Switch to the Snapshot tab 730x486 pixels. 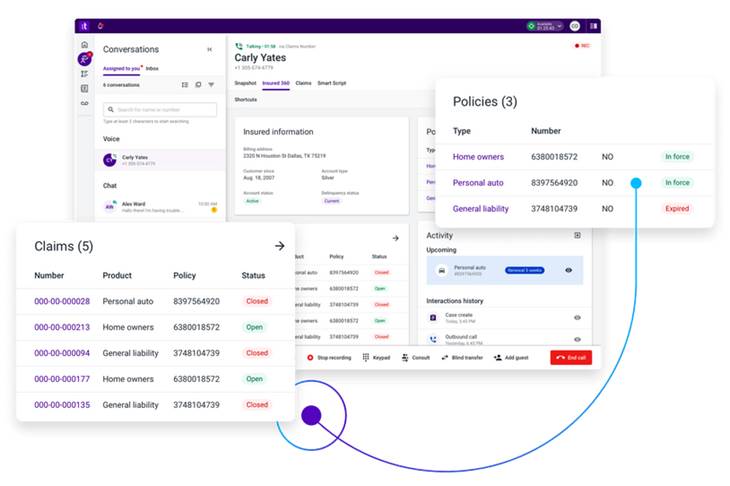[x=245, y=84]
